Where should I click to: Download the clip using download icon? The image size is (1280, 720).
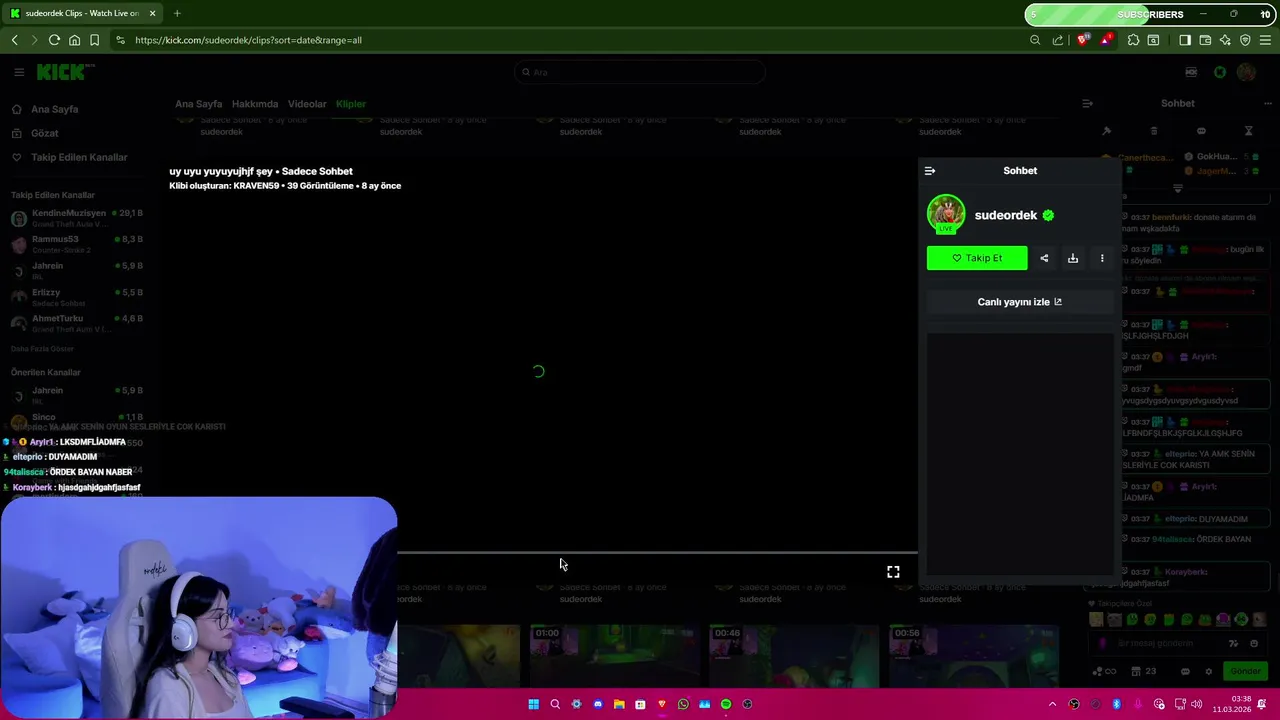coord(1073,258)
